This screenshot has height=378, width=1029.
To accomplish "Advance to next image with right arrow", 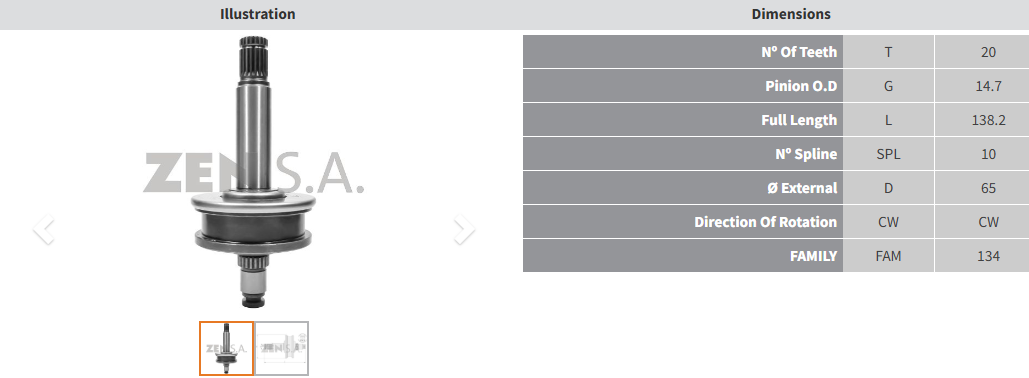I will coord(464,230).
